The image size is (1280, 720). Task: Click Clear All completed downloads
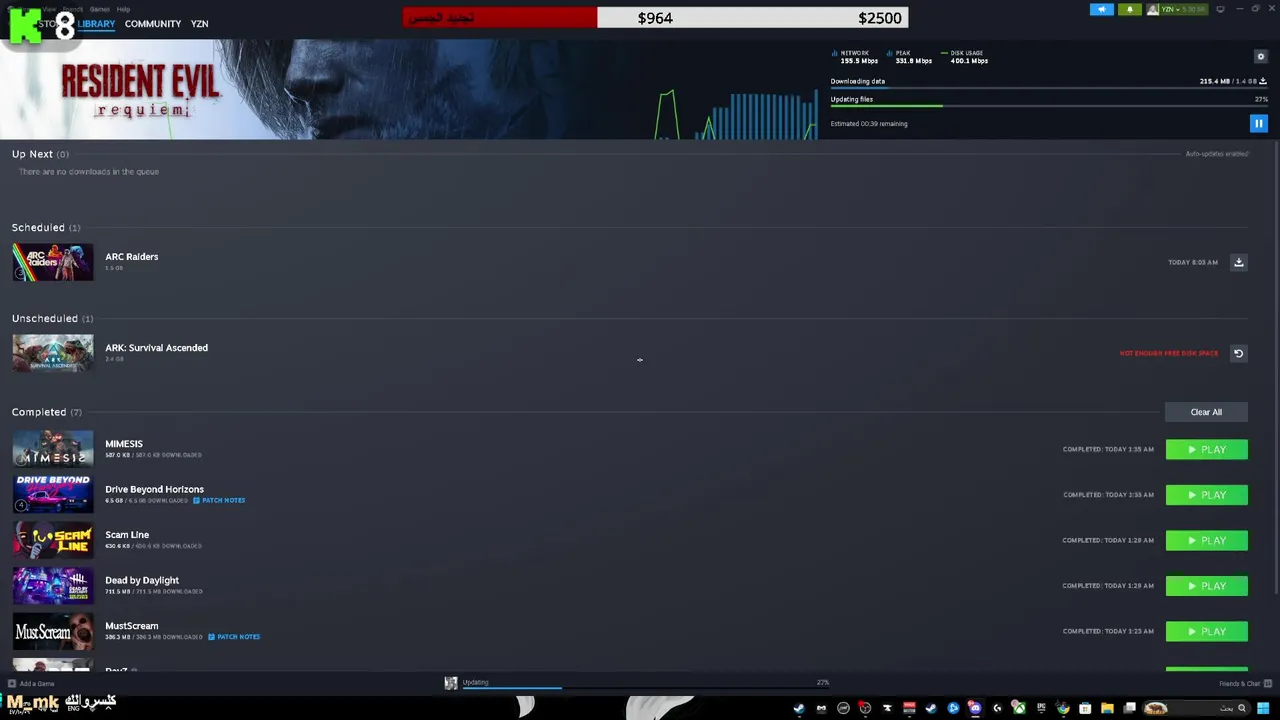(1206, 412)
